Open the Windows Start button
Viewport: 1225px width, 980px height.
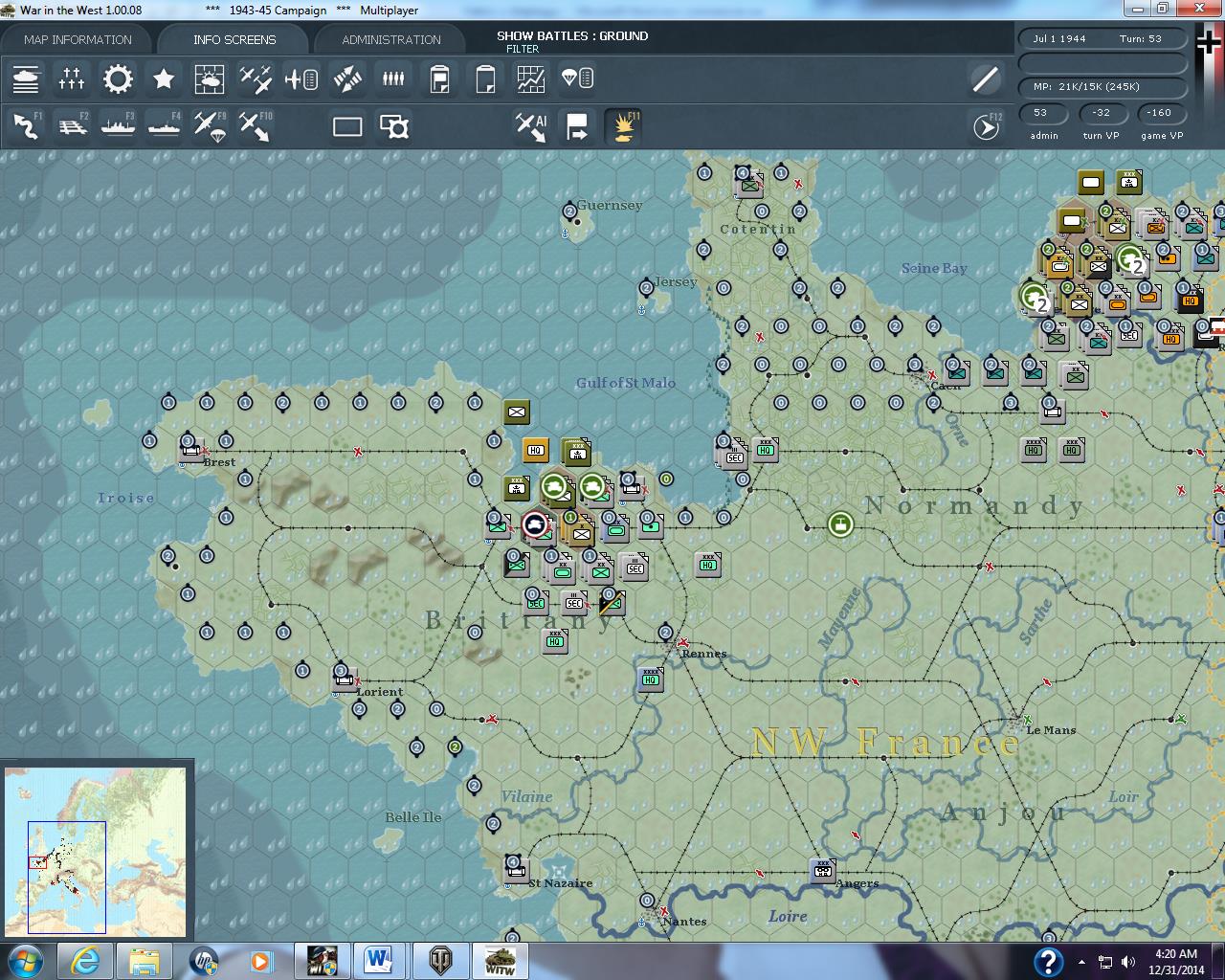(24, 961)
